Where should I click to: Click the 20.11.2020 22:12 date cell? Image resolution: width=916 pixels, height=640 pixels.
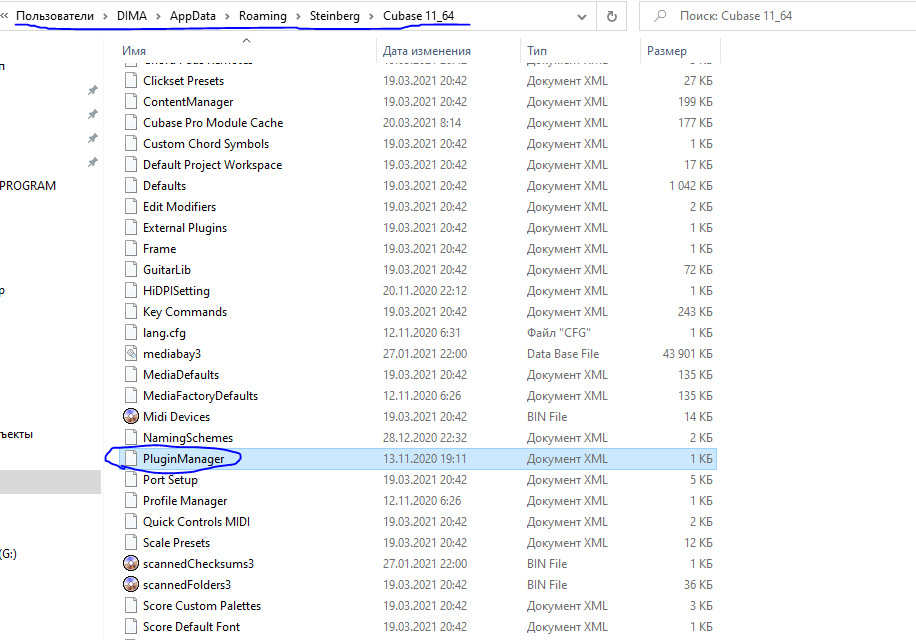pos(425,291)
